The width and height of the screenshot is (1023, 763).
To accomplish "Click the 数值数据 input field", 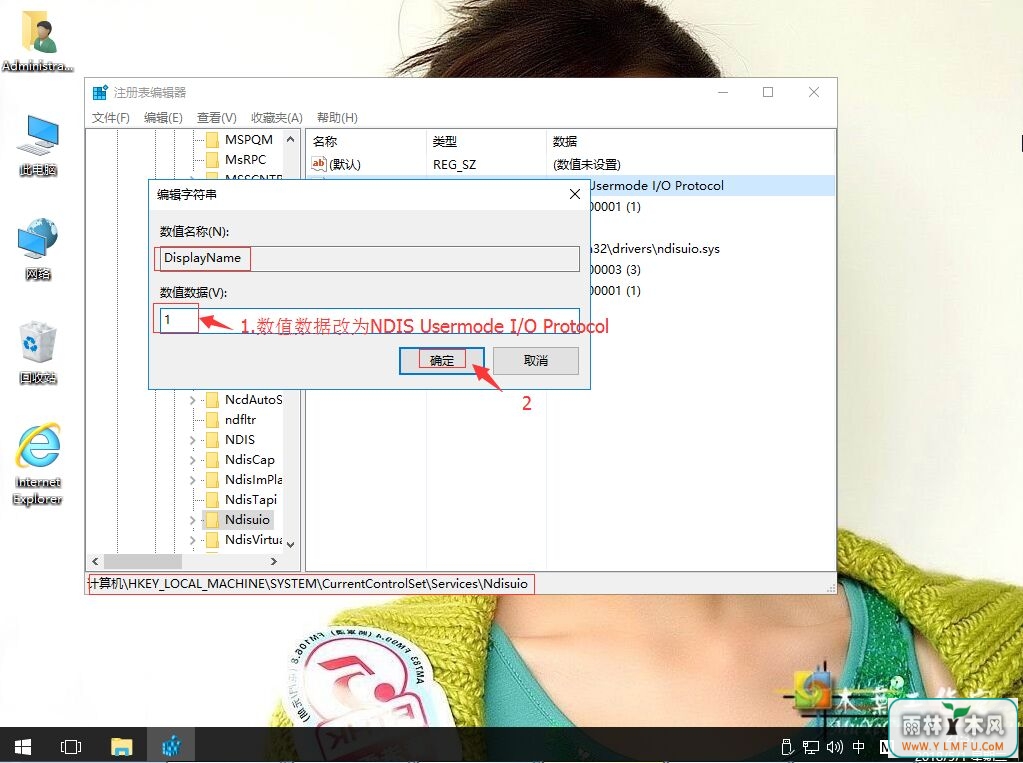I will click(369, 320).
